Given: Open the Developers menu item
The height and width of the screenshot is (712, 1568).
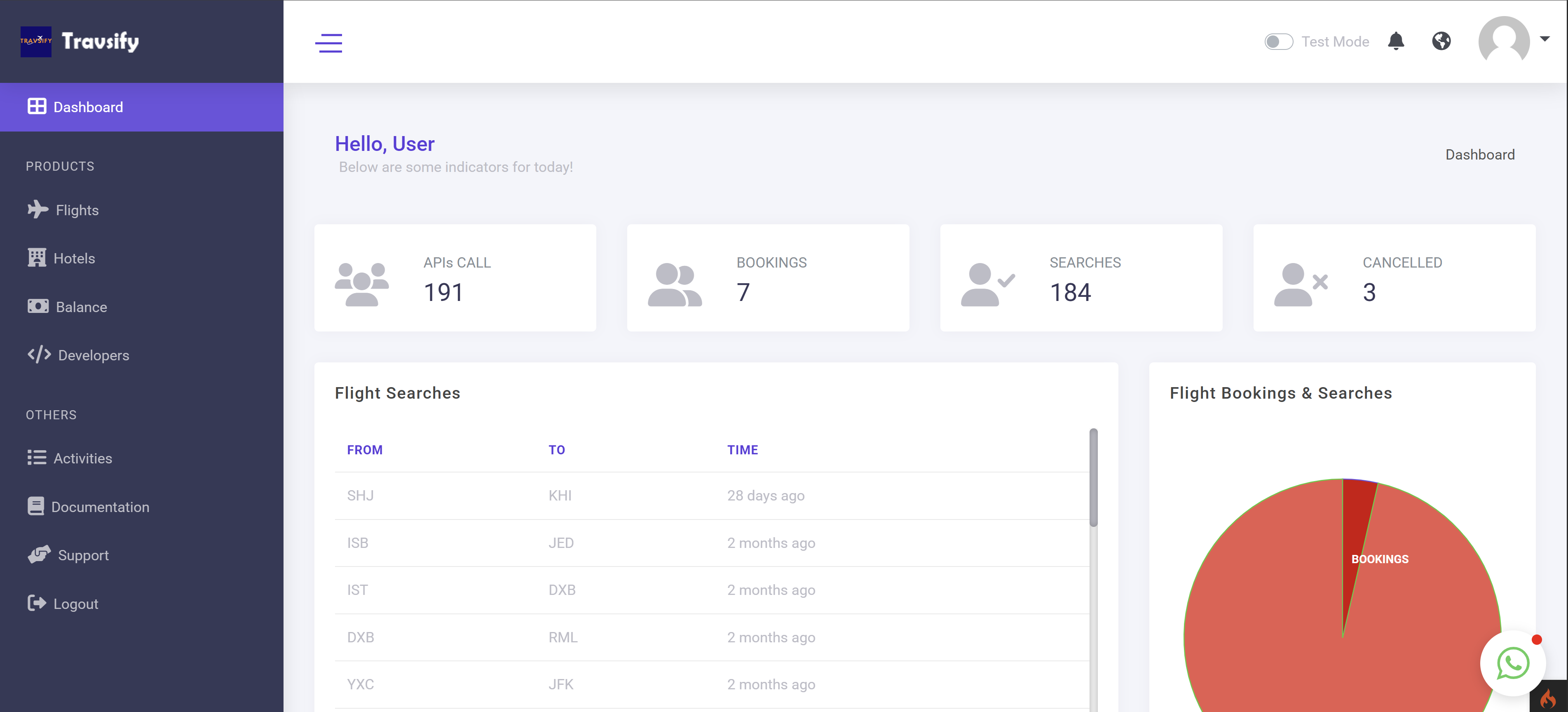Looking at the screenshot, I should 93,355.
